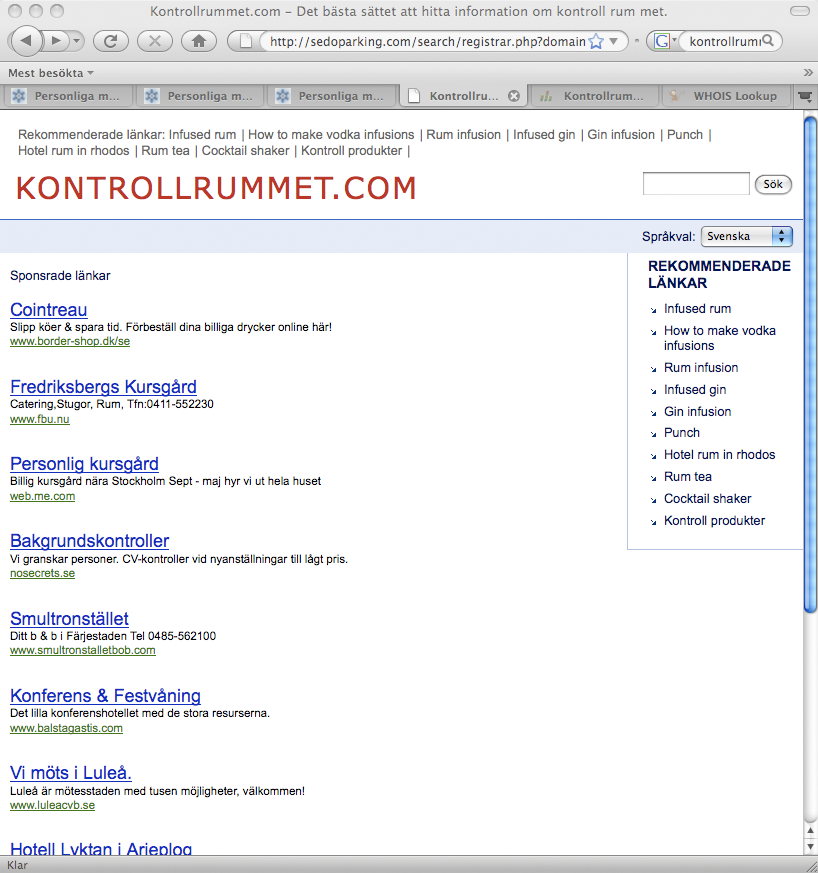Open the Språkval language dropdown

pyautogui.click(x=746, y=236)
